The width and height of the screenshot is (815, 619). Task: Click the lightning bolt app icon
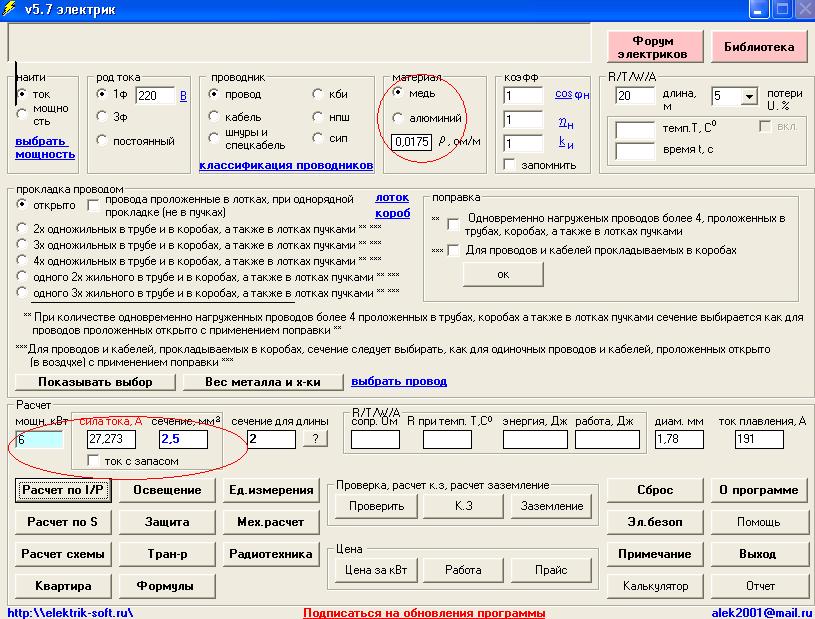click(x=11, y=10)
